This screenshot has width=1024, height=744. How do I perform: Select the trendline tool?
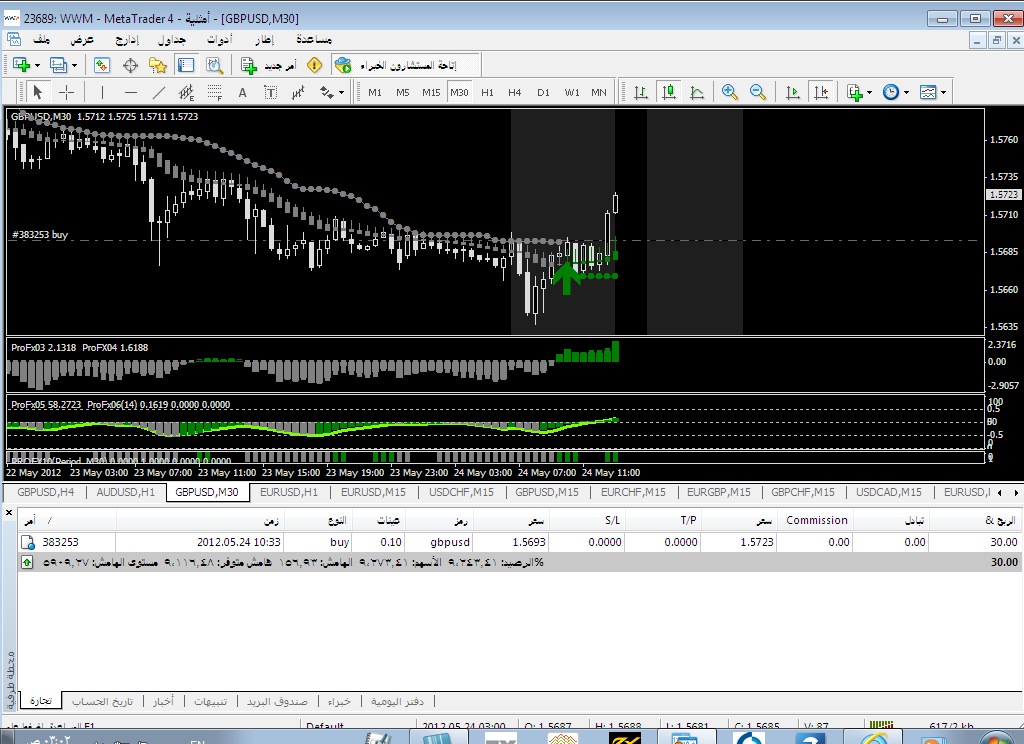159,92
